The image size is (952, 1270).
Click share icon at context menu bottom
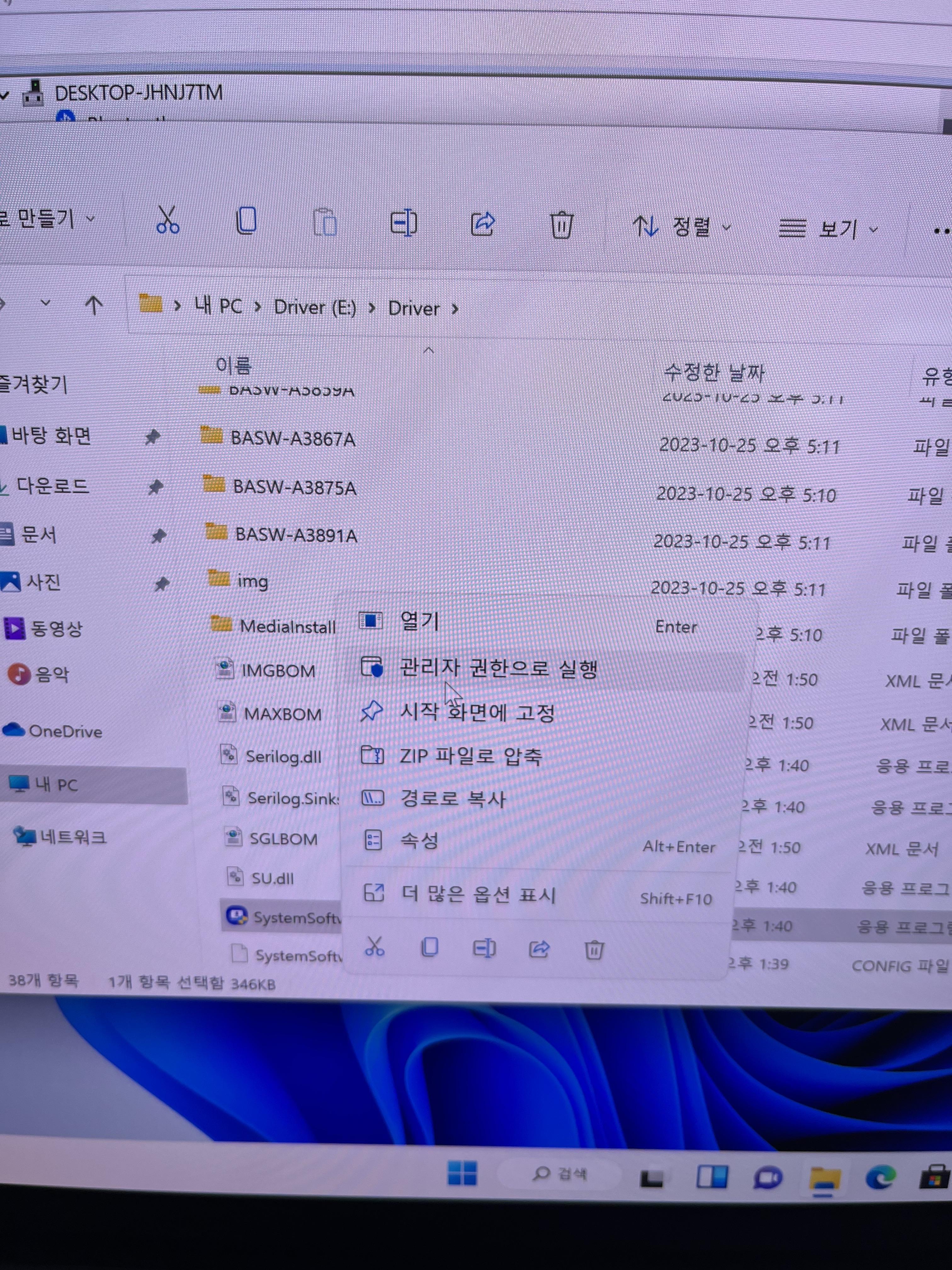[x=539, y=949]
